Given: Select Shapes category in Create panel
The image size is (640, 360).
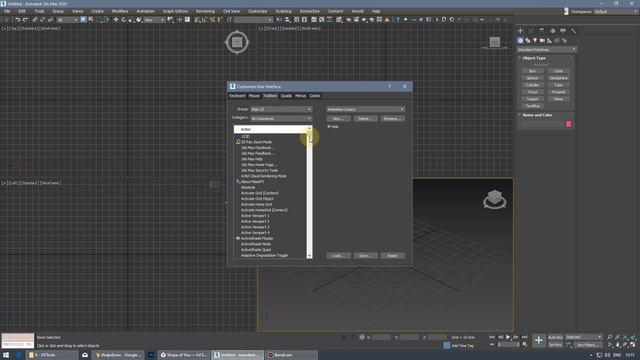Looking at the screenshot, I should click(x=528, y=40).
